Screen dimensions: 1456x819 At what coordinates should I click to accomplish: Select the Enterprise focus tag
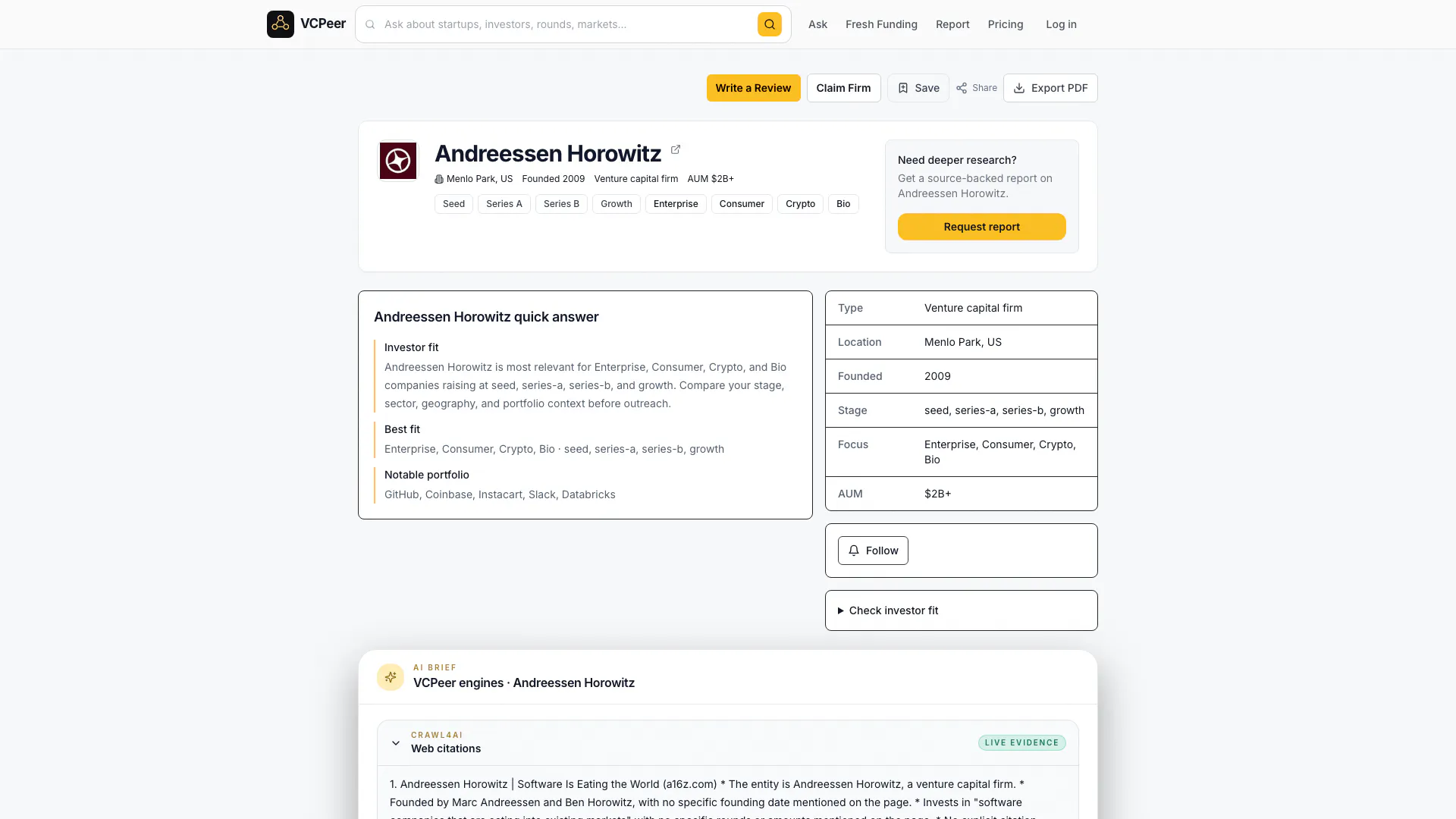tap(676, 204)
